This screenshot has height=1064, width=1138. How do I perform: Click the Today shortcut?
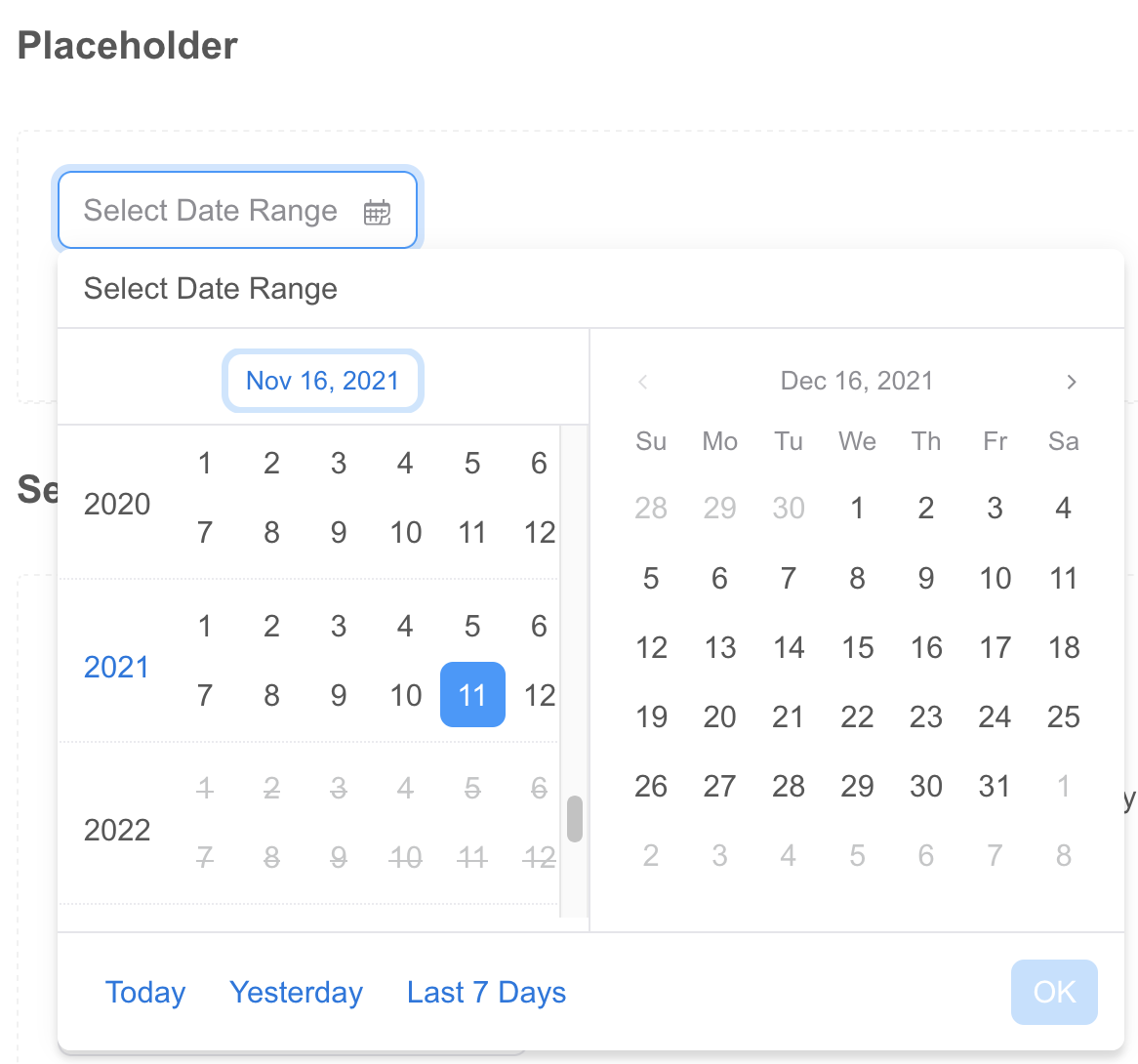coord(145,992)
